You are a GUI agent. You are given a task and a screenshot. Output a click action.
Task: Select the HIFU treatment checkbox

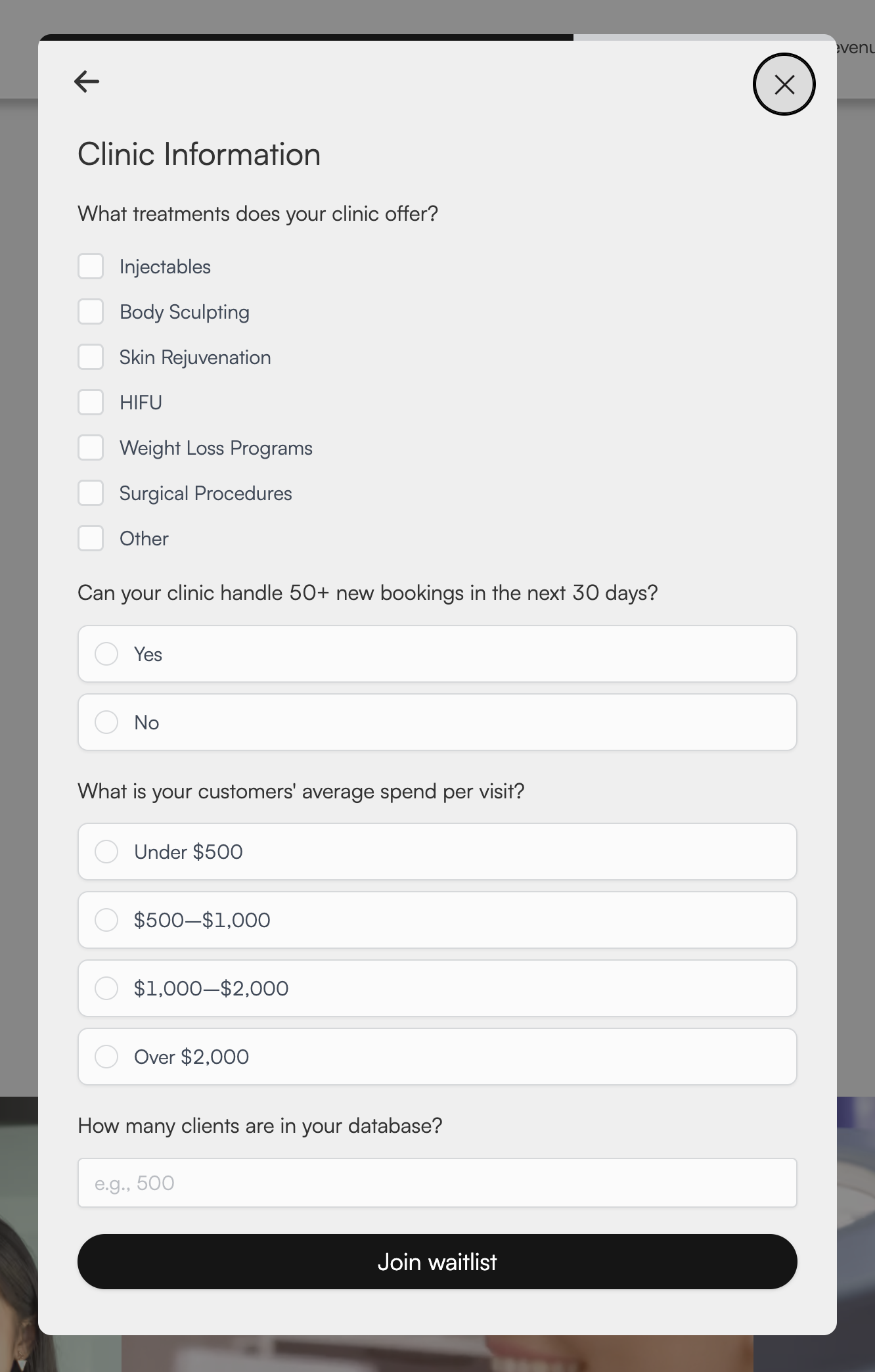click(91, 402)
